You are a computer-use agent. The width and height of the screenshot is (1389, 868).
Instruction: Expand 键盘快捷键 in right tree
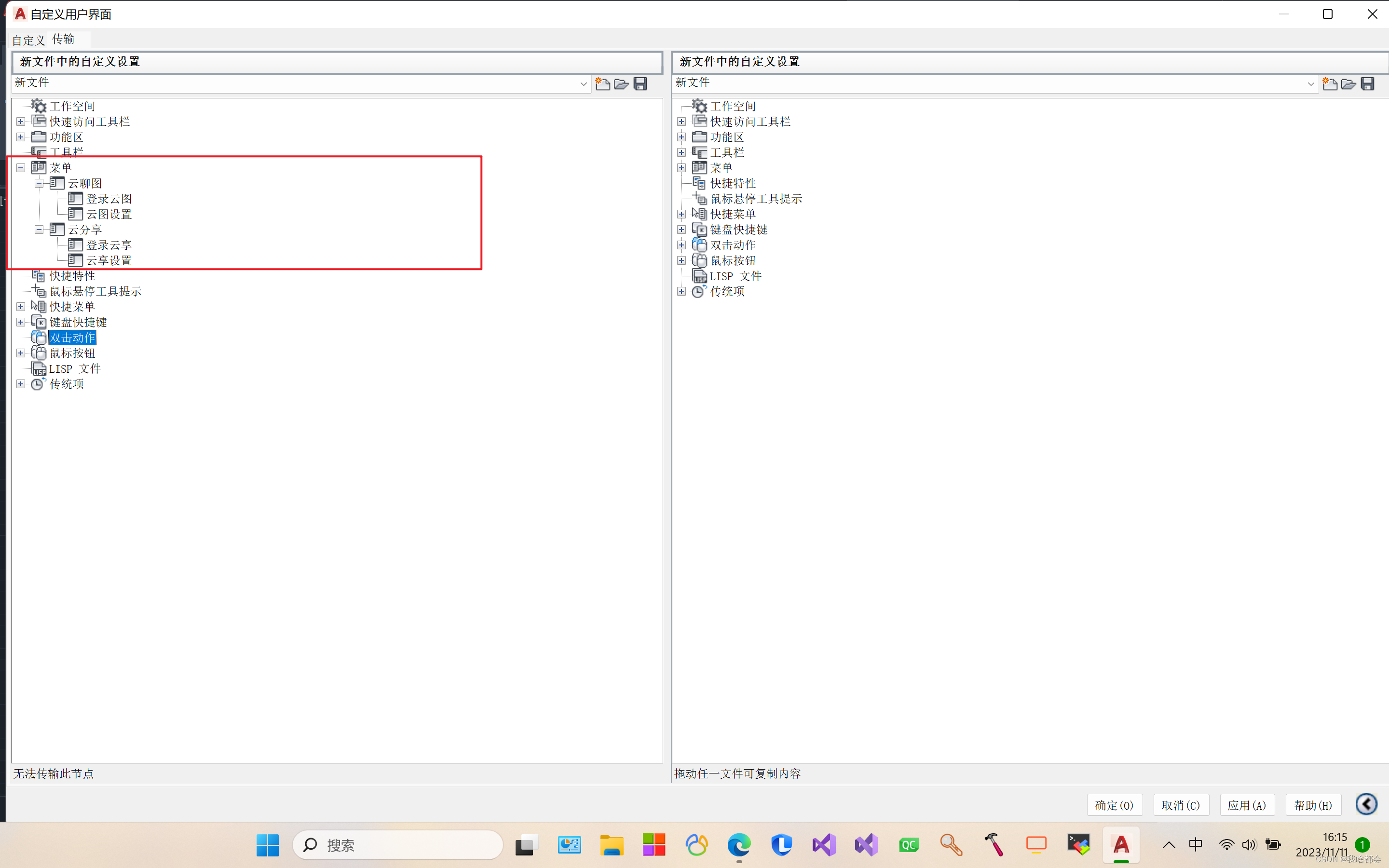point(681,230)
